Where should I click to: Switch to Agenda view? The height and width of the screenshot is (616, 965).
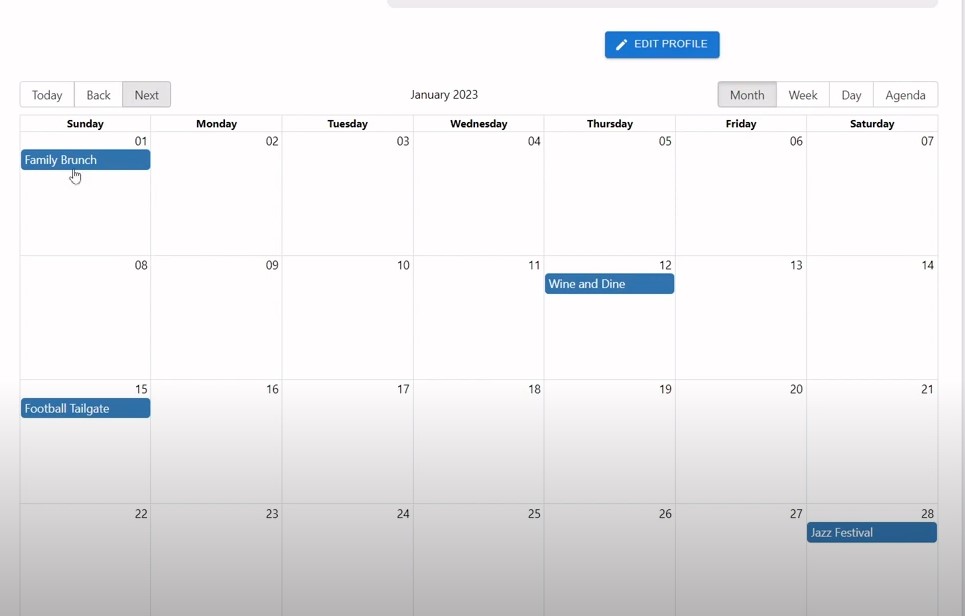click(905, 94)
